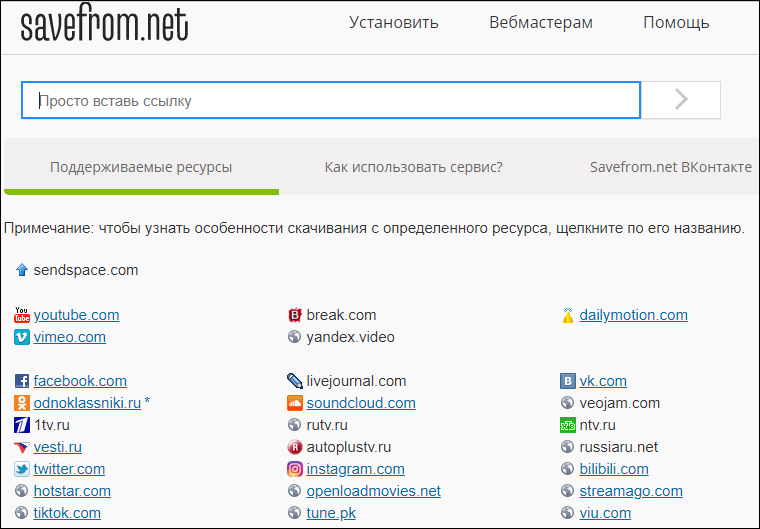Open the streamago.com link
This screenshot has width=760, height=529.
click(x=631, y=491)
